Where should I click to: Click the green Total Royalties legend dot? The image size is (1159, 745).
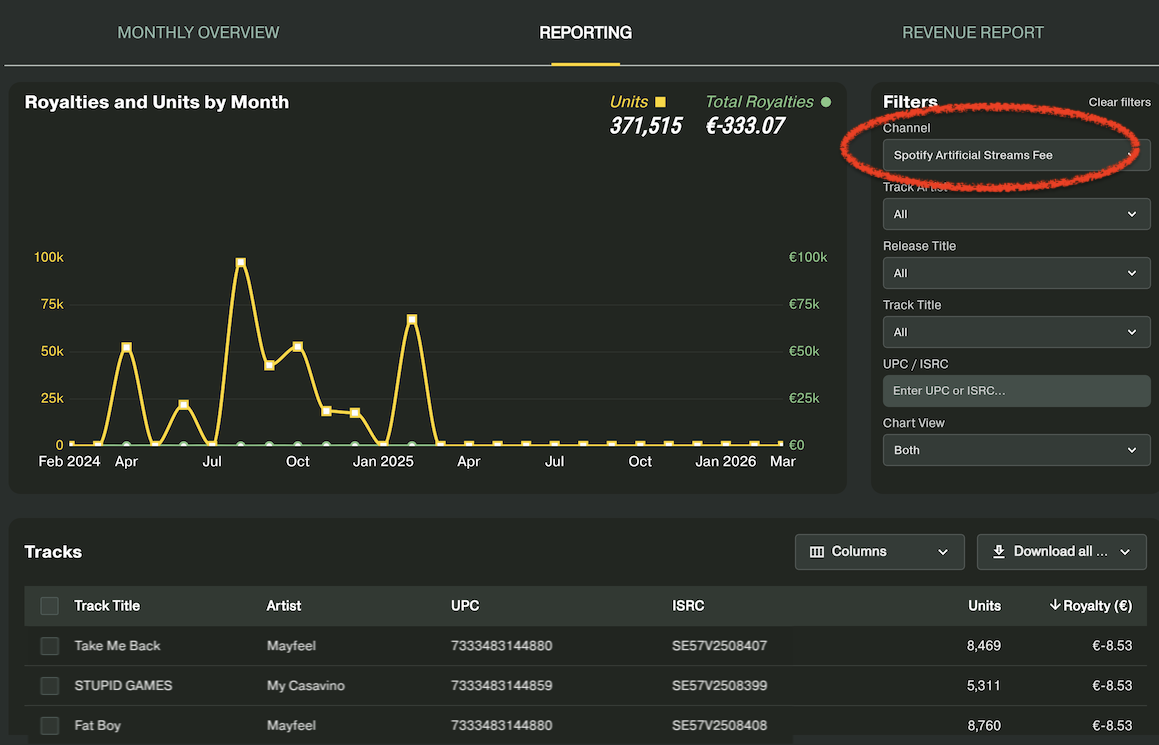coord(826,102)
